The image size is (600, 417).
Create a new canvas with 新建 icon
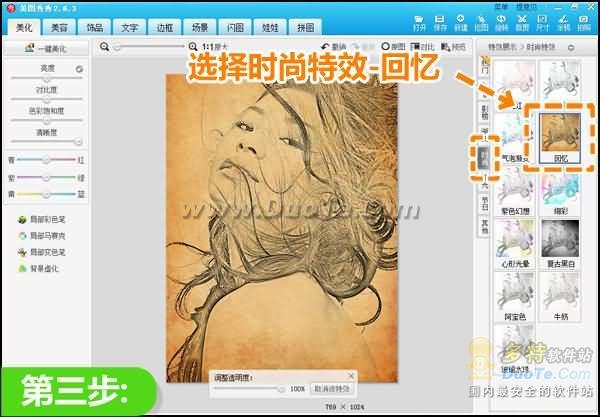(461, 23)
